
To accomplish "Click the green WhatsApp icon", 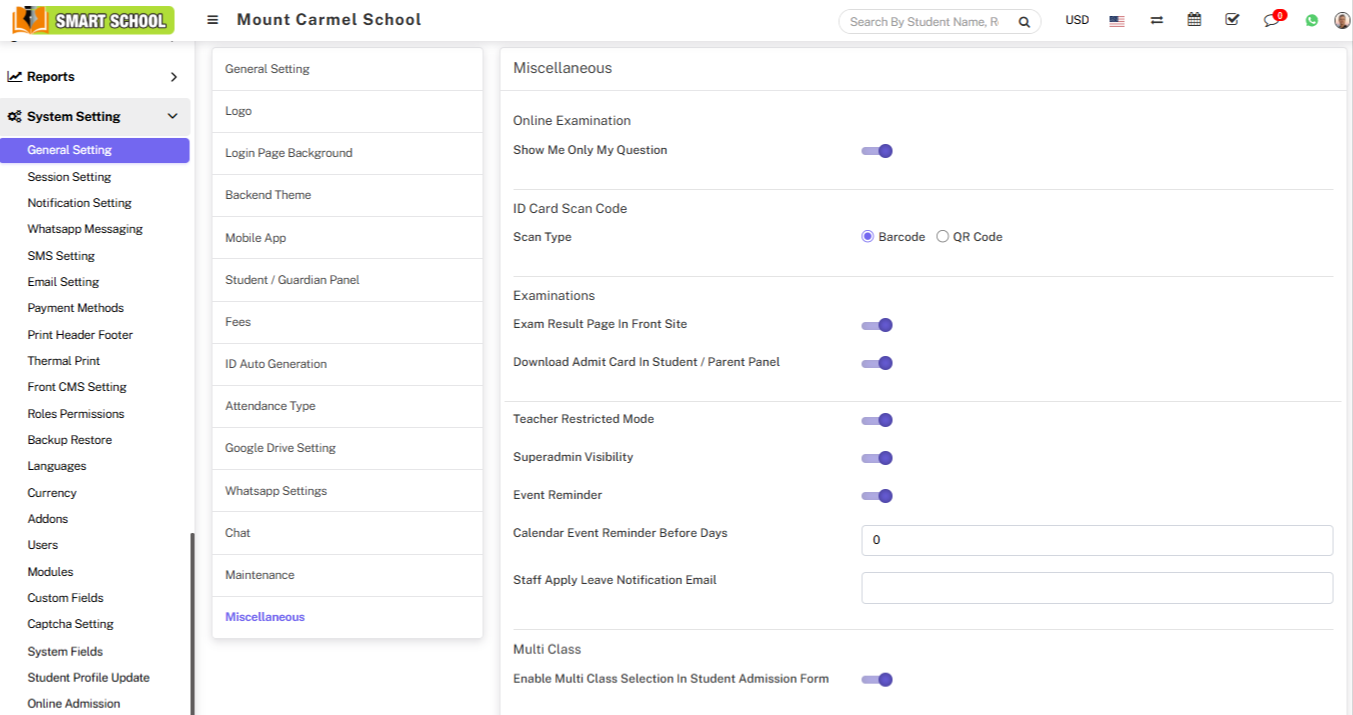I will point(1312,21).
